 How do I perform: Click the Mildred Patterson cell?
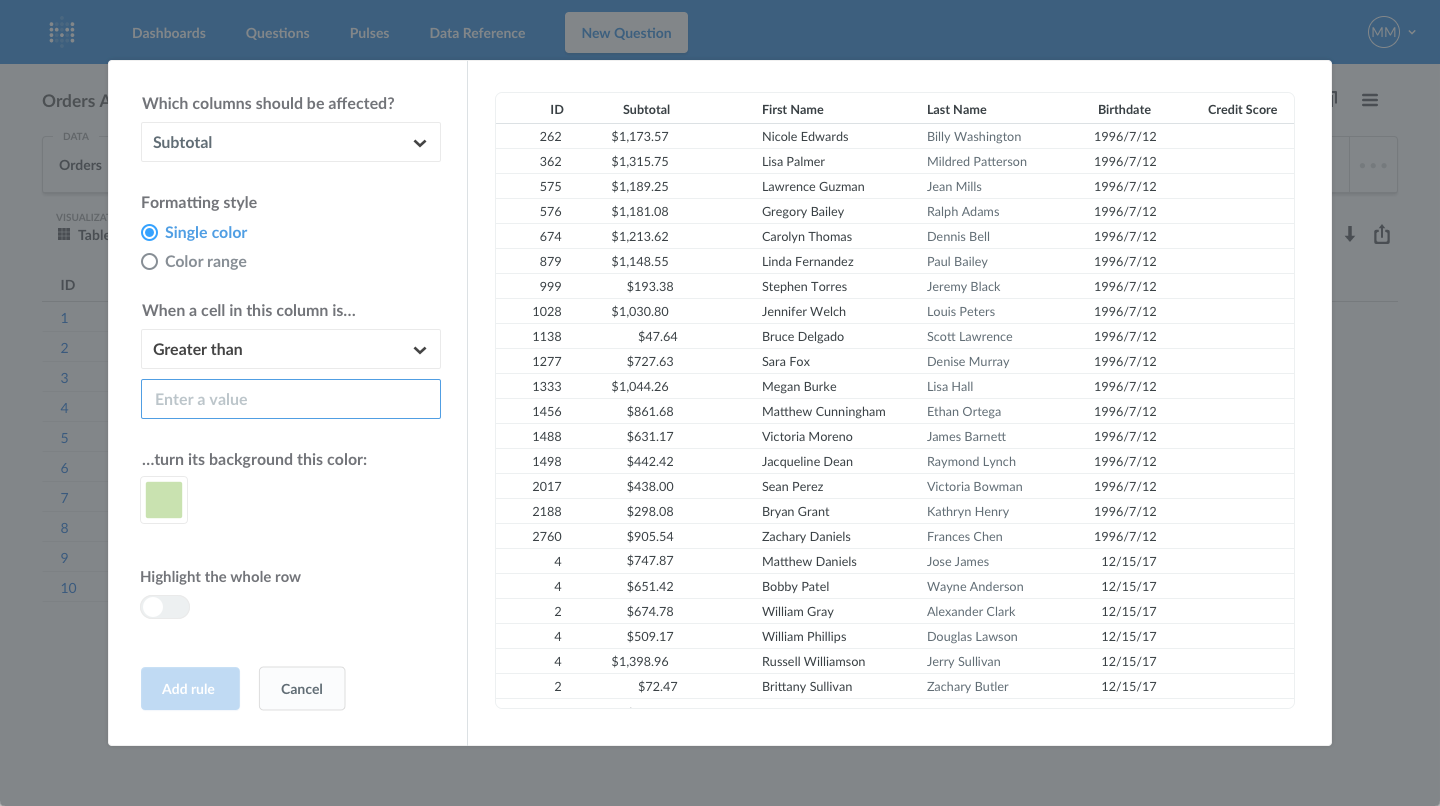click(x=977, y=161)
